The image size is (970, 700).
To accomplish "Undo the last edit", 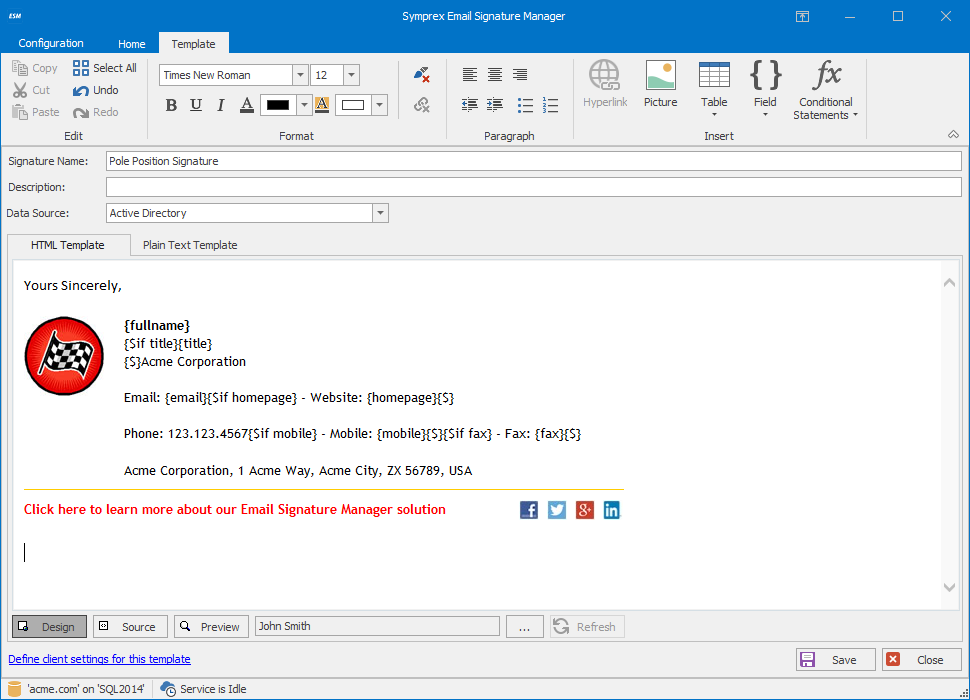I will 95,90.
